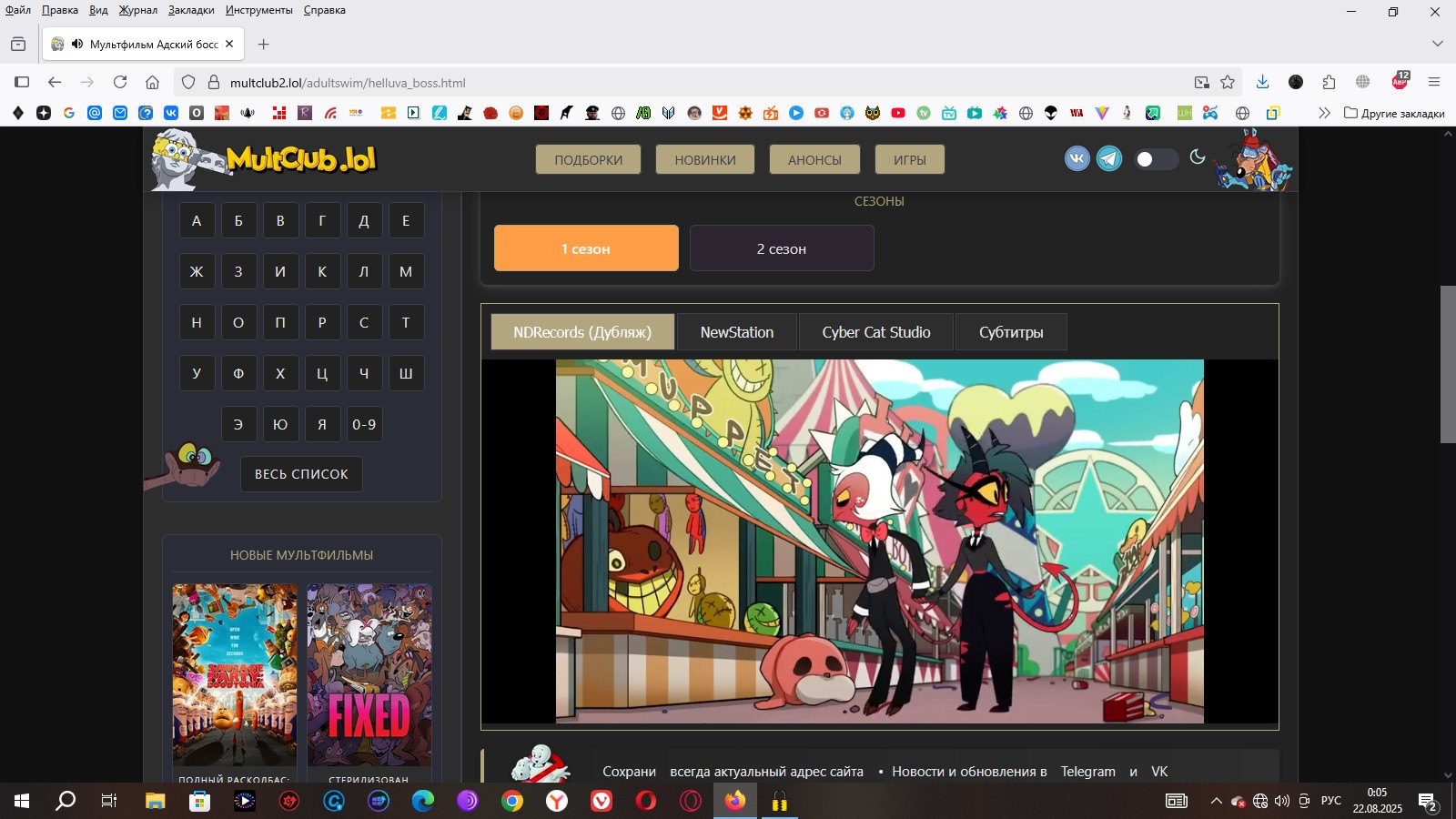Image resolution: width=1456 pixels, height=819 pixels.
Task: Open the Журнал menu
Action: [138, 10]
